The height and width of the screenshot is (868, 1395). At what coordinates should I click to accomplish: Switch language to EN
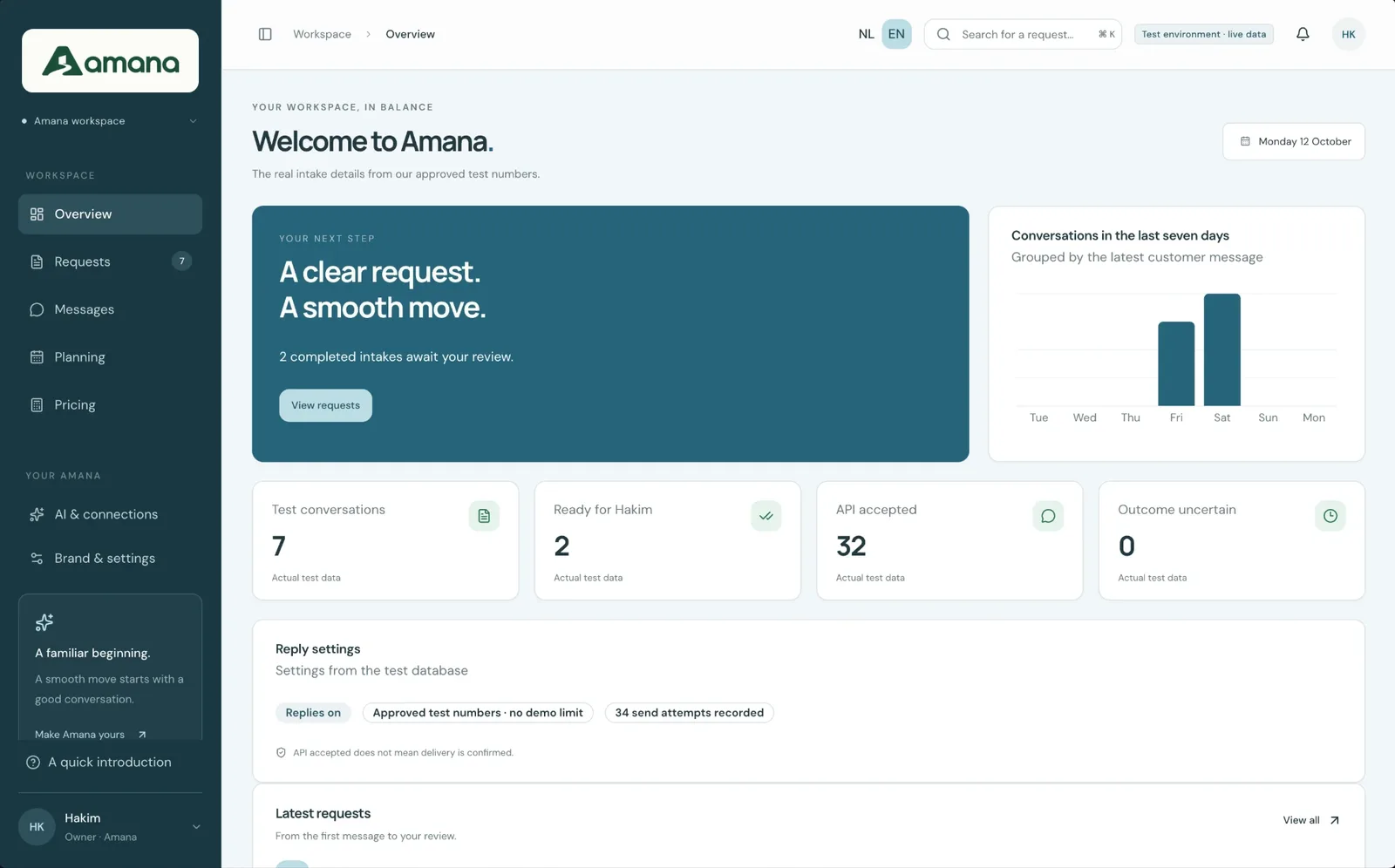click(x=896, y=34)
